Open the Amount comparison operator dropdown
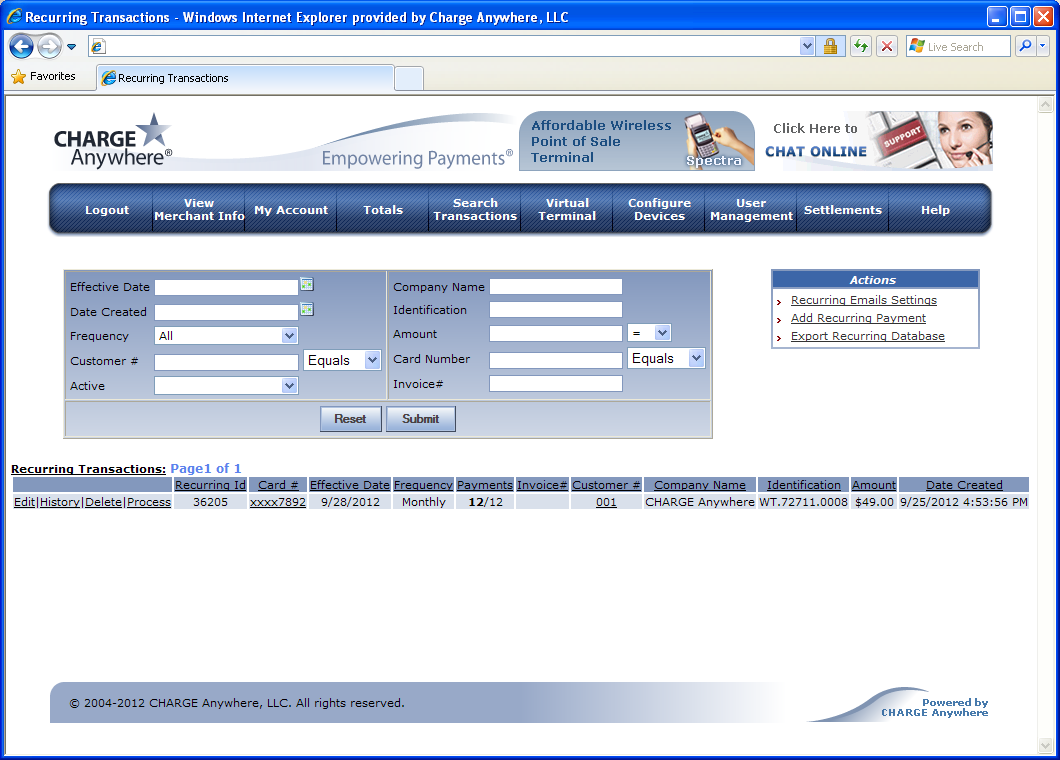 coord(661,333)
